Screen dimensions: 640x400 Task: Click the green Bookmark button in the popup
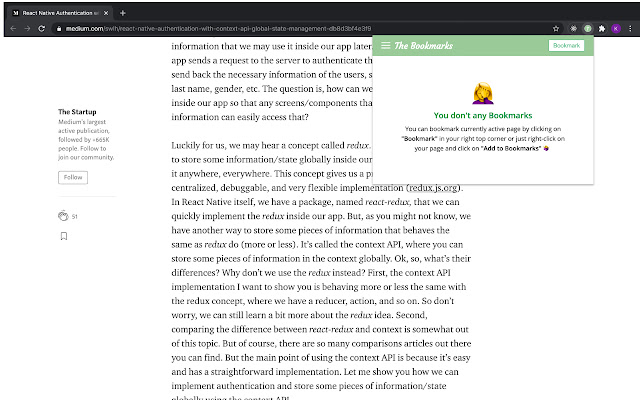[566, 45]
